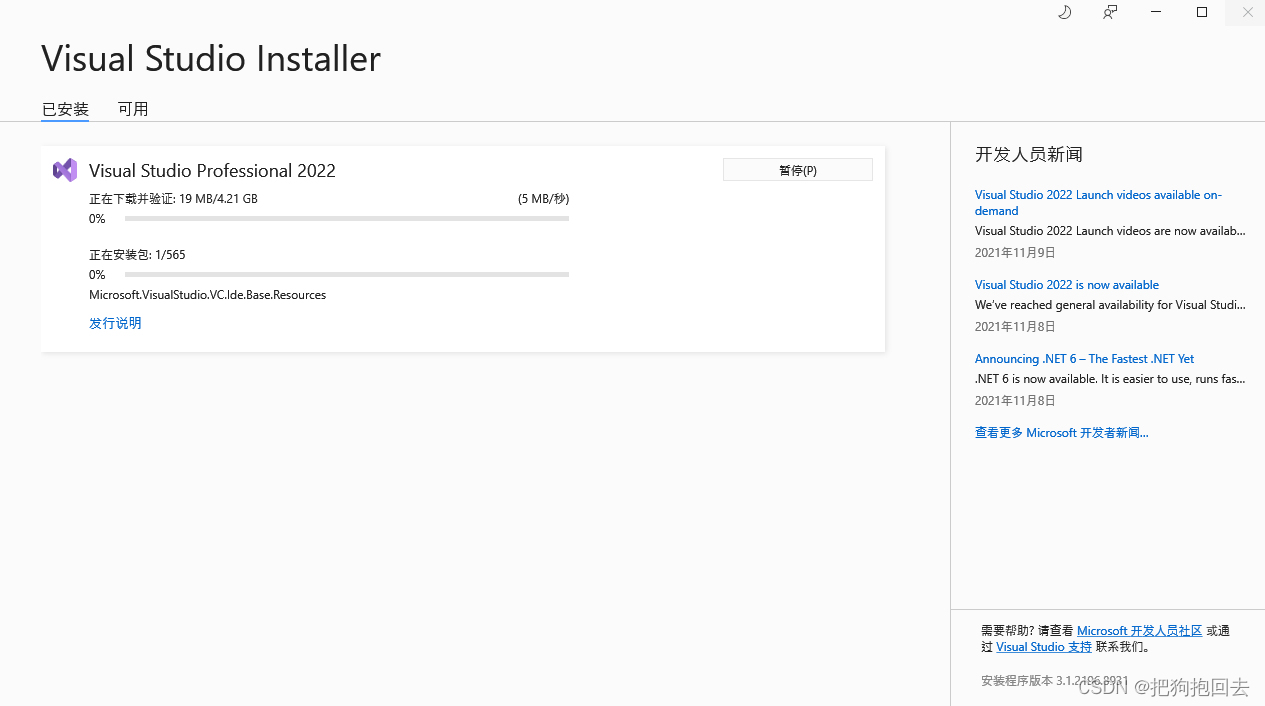Open the send feedback icon

coord(1110,12)
